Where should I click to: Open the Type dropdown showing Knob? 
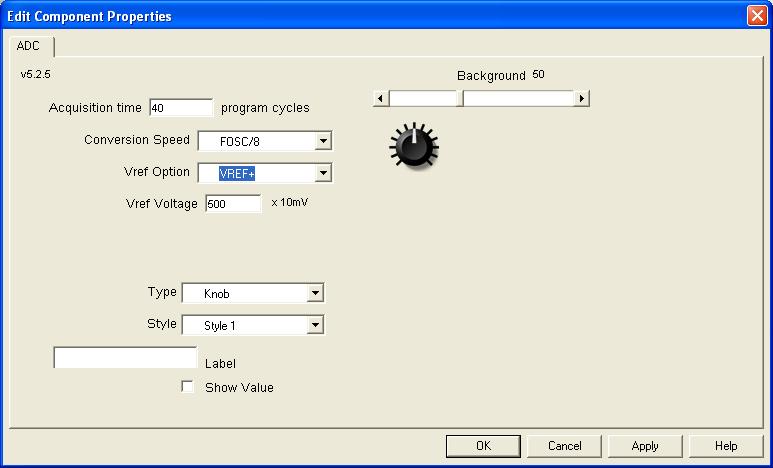(x=315, y=293)
